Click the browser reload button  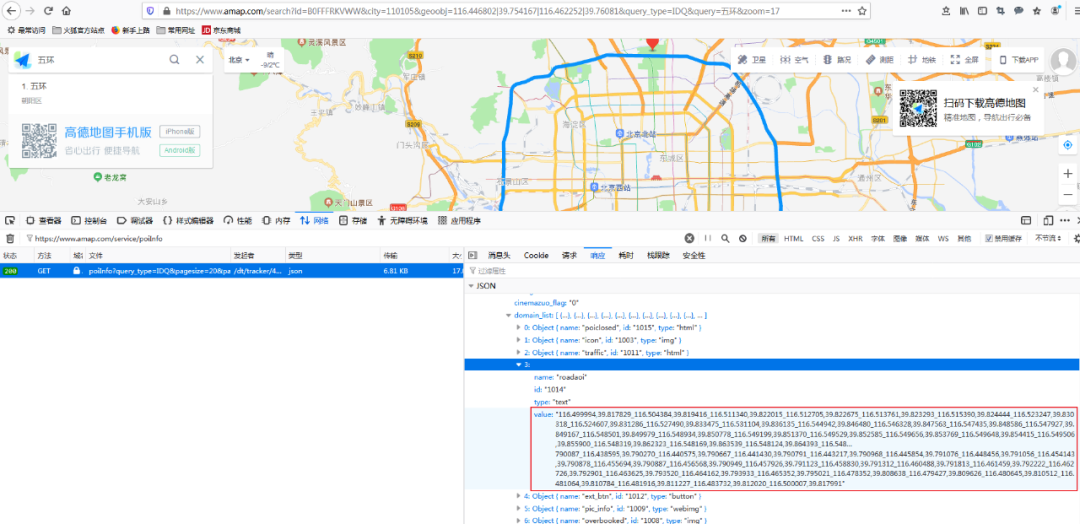48,11
